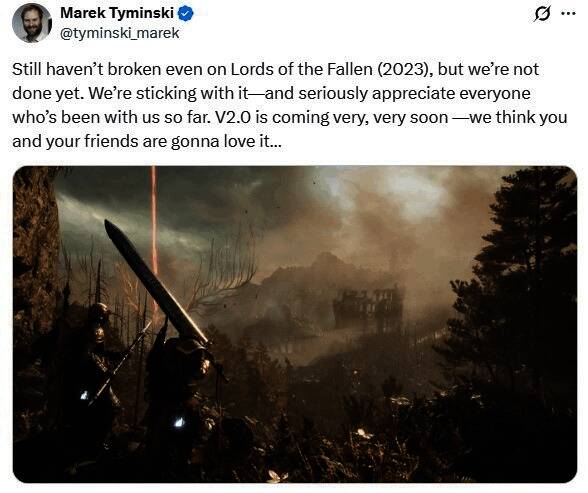Click the glowing blue lantern light
Image resolution: width=588 pixels, height=493 pixels.
179,423
